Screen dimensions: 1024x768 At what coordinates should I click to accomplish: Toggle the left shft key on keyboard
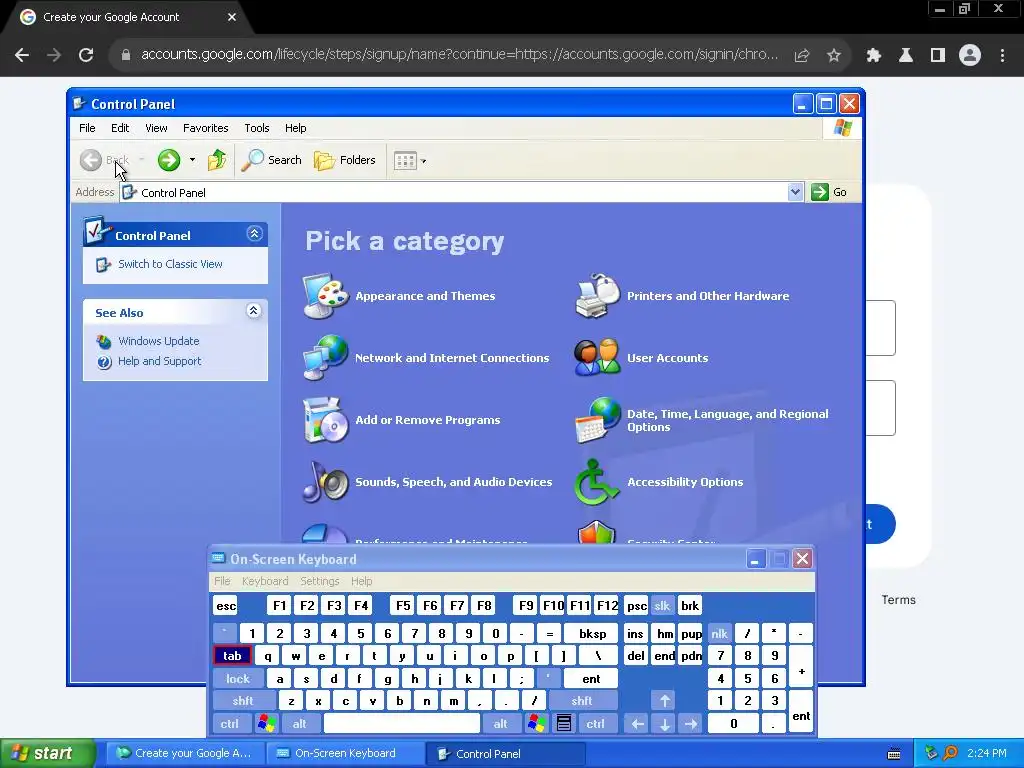click(x=243, y=701)
